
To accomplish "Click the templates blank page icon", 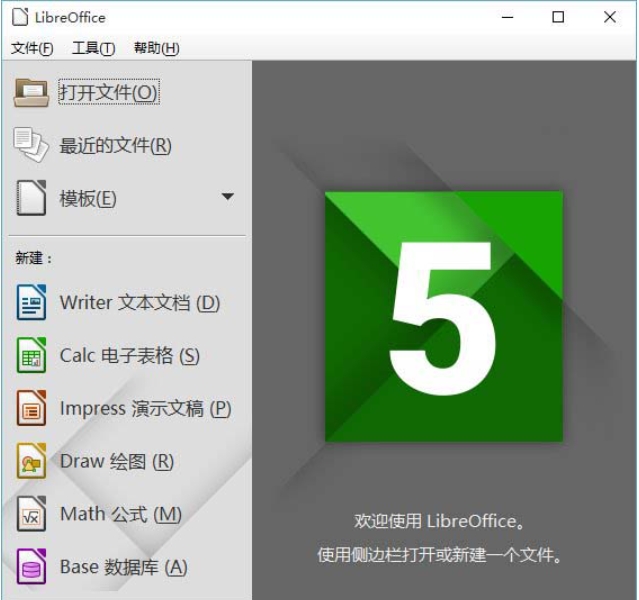I will [x=31, y=197].
